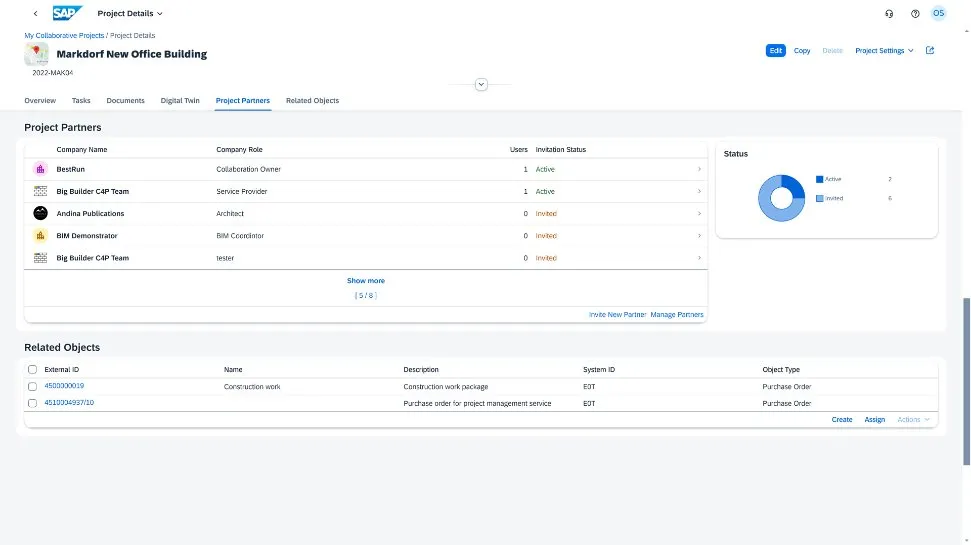
Task: Open purchase order link 4500000019
Action: coord(64,386)
